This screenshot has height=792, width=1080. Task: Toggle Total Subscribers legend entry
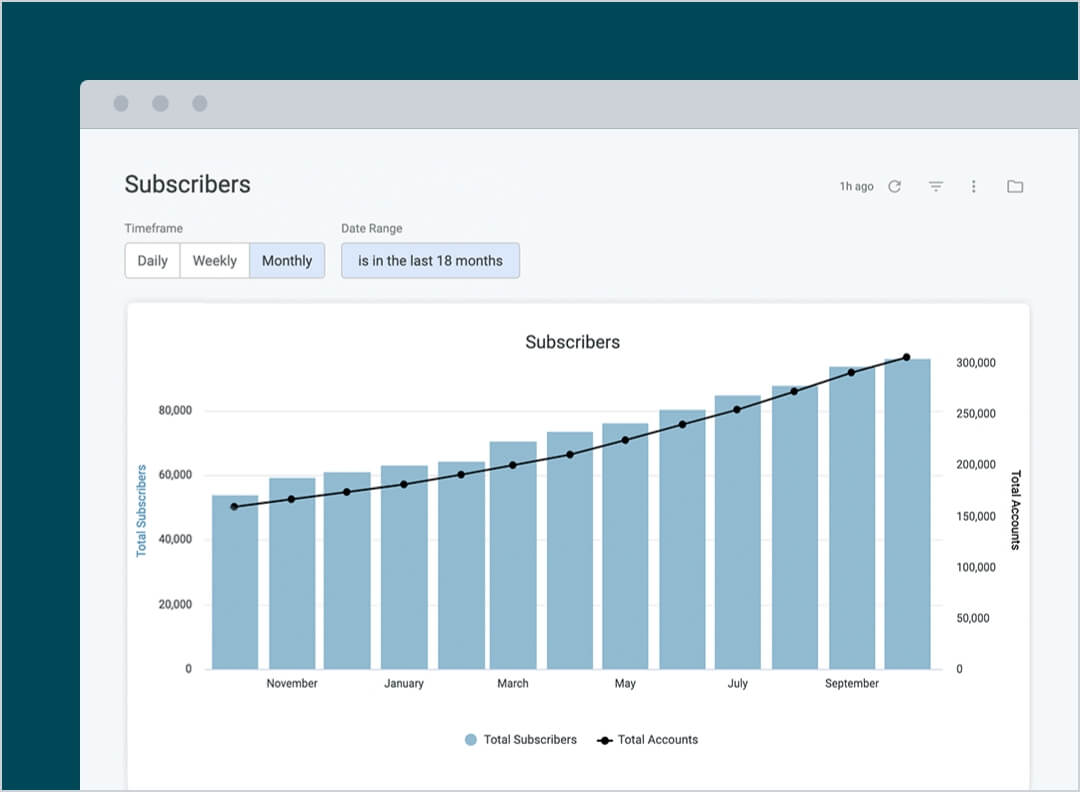coord(521,739)
